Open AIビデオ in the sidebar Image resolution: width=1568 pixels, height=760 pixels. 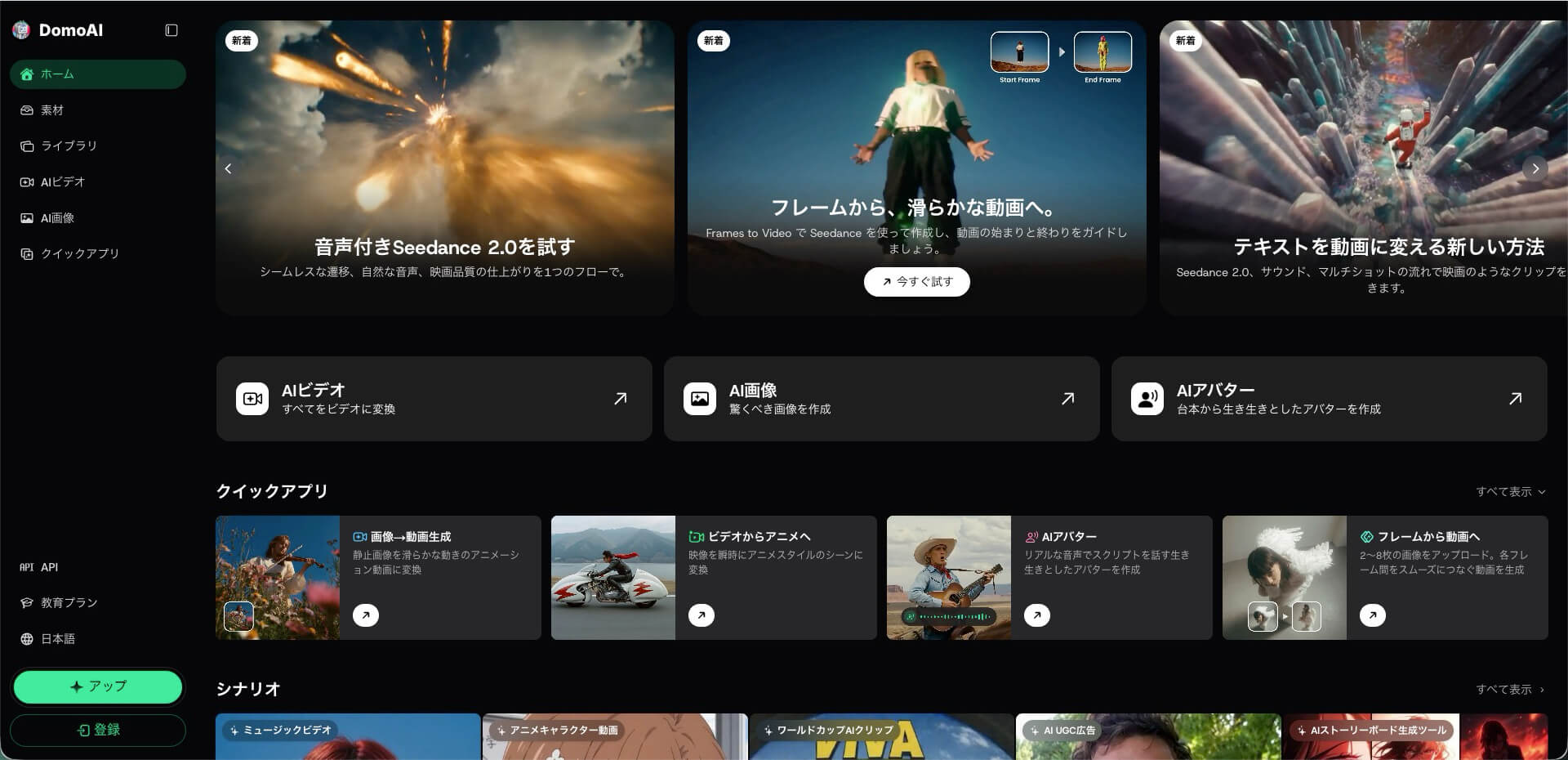[x=98, y=182]
